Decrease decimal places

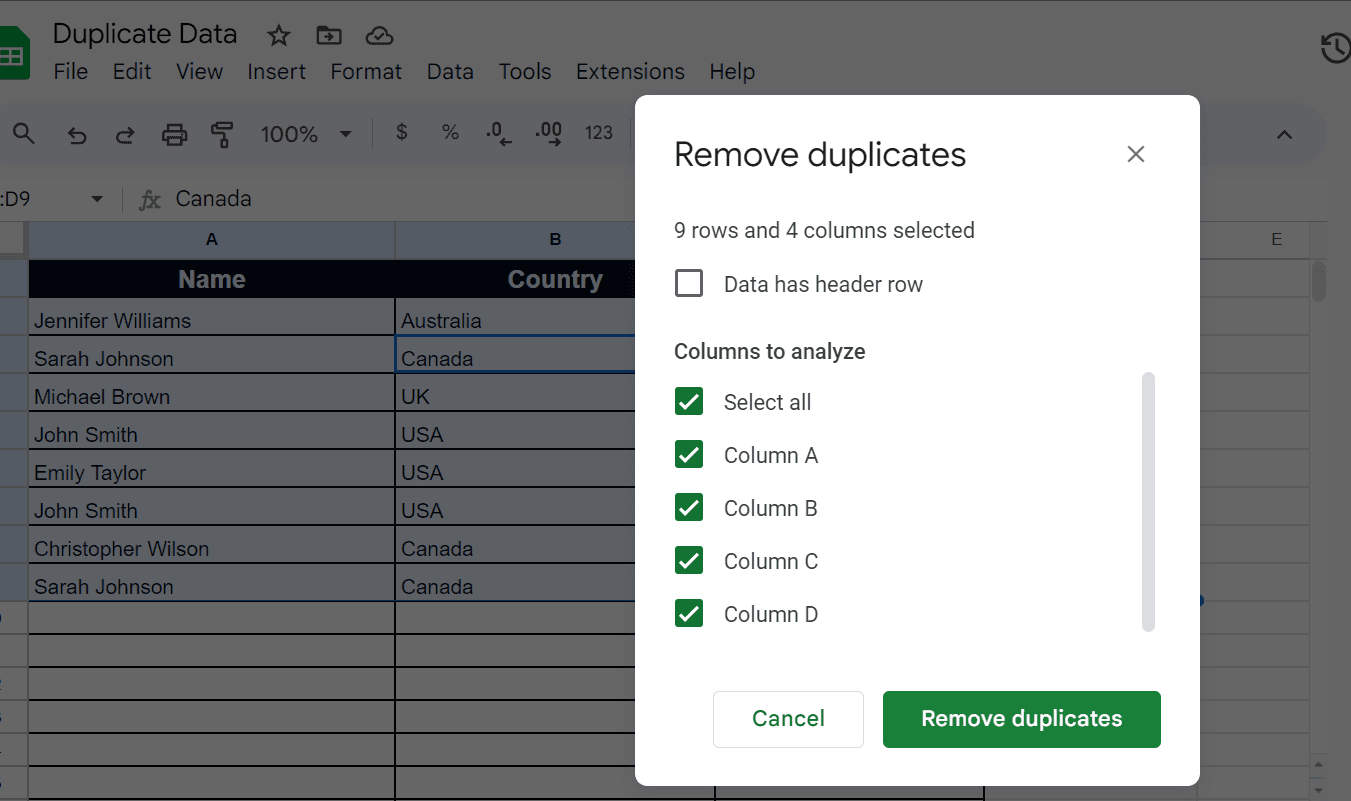[497, 133]
